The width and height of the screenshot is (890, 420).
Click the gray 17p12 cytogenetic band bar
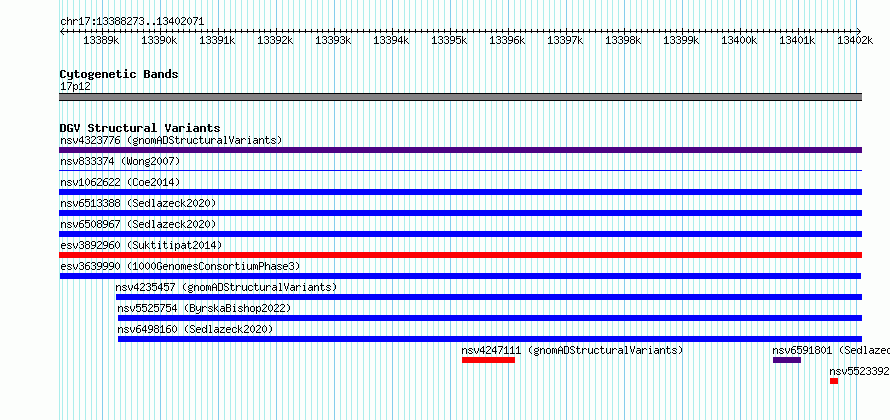(460, 97)
